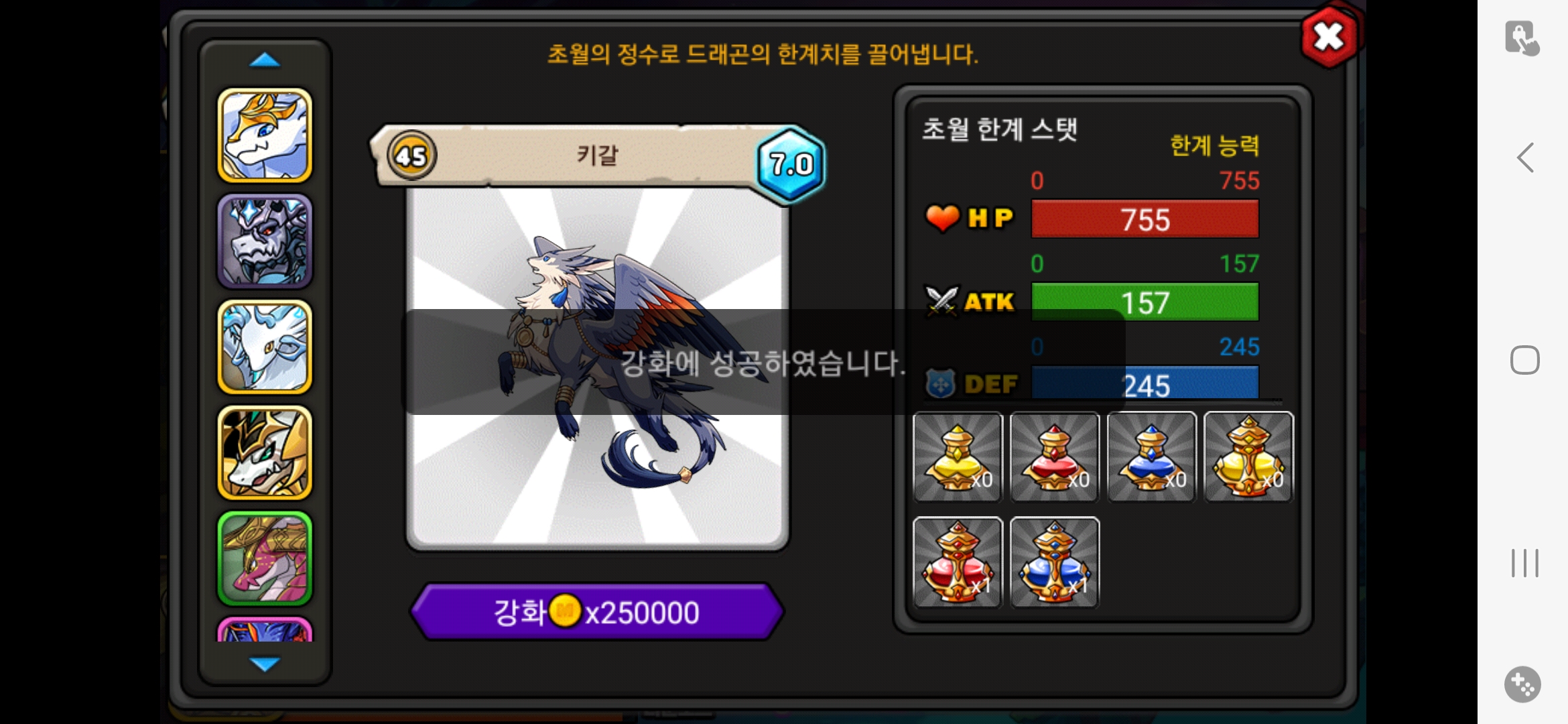The image size is (1568, 724).
Task: Open the Android game tools icon
Action: [x=1522, y=684]
